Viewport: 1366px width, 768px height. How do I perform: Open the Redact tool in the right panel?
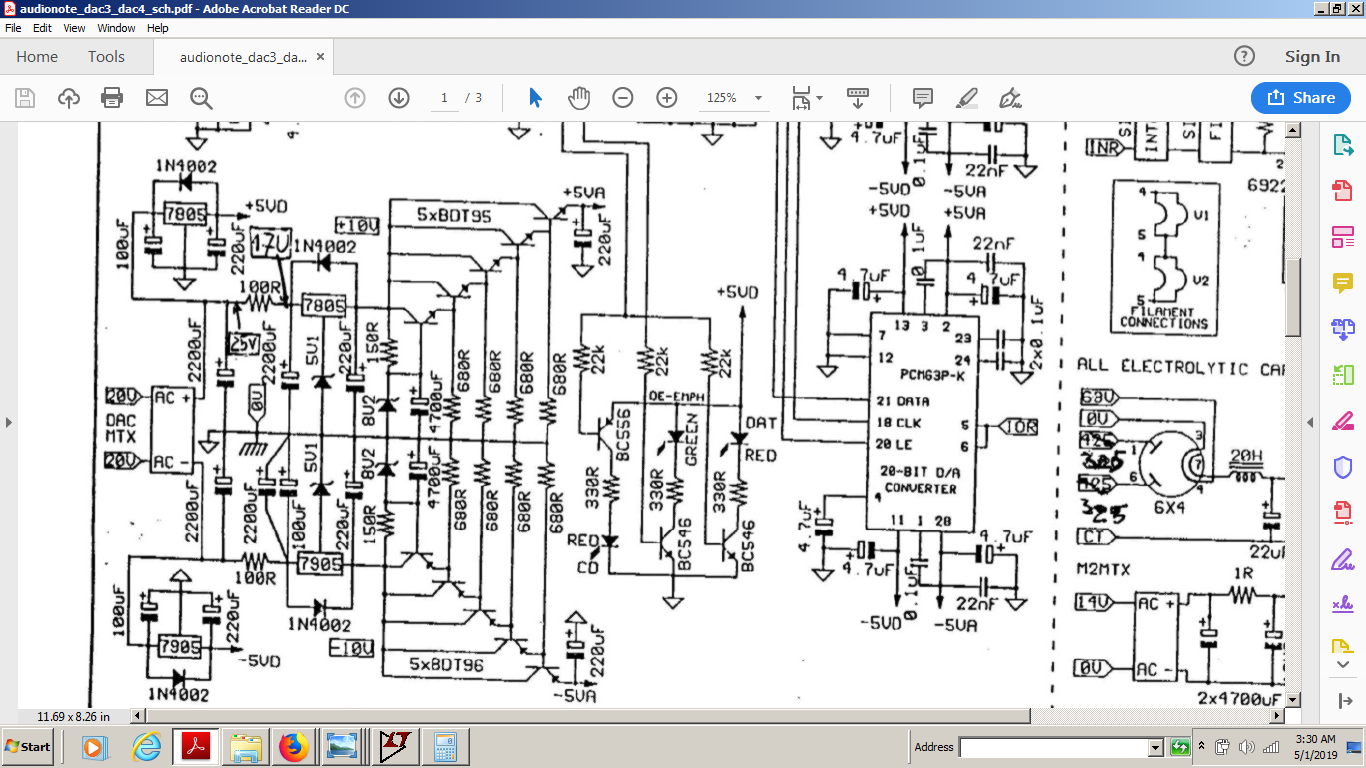1342,421
